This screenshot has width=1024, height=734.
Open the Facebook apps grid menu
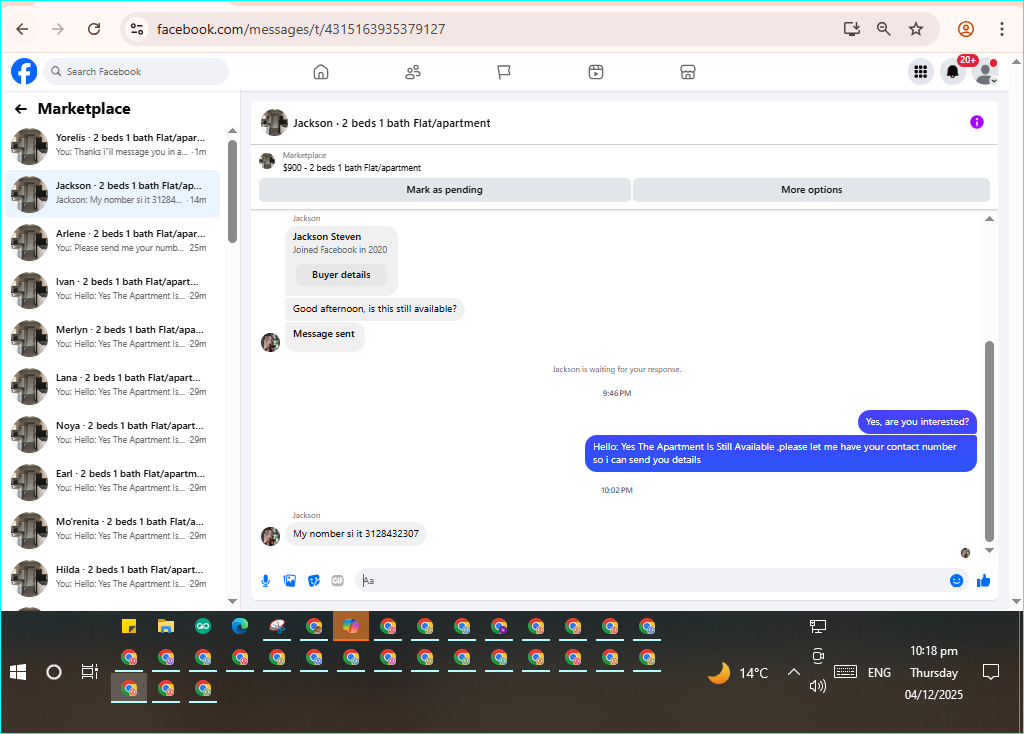[x=920, y=72]
